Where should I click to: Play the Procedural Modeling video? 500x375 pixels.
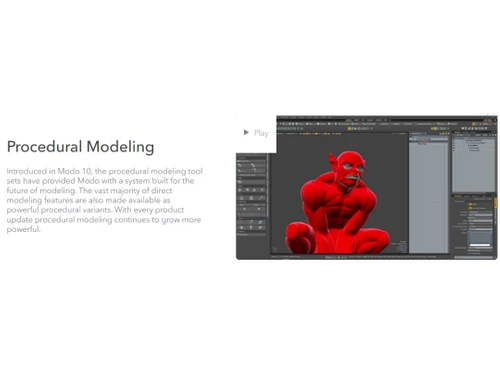click(256, 133)
